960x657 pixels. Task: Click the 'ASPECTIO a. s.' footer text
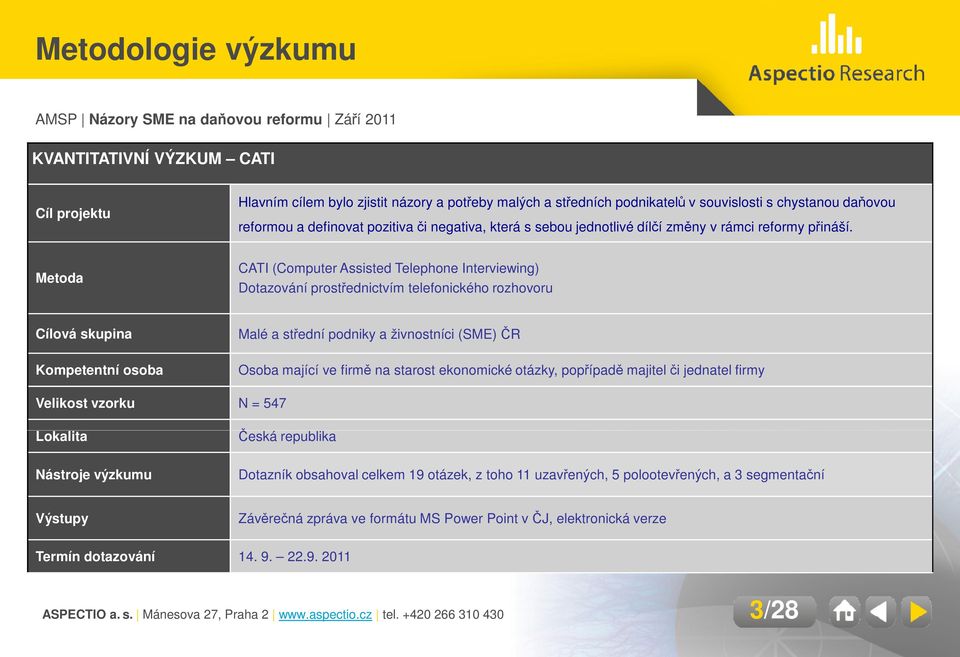click(88, 614)
